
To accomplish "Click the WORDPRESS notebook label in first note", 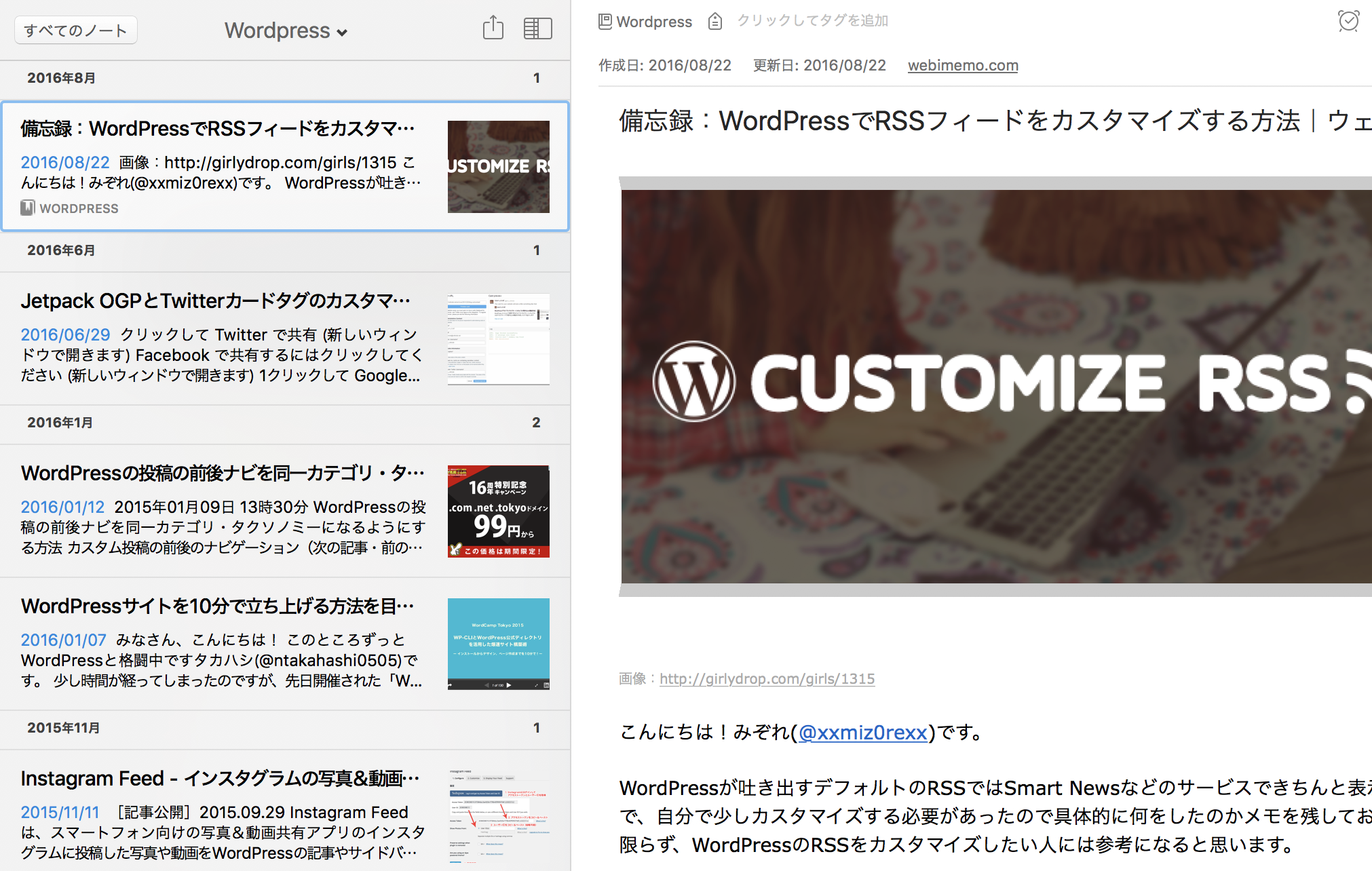I will pos(79,208).
